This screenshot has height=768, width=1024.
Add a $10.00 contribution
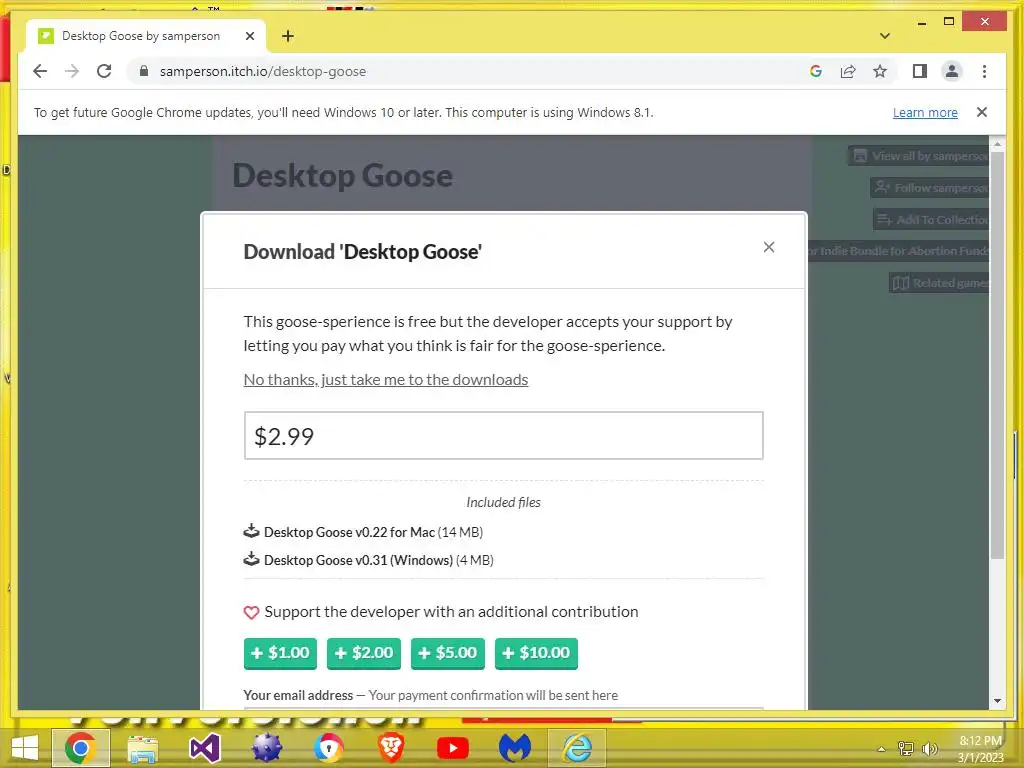536,653
